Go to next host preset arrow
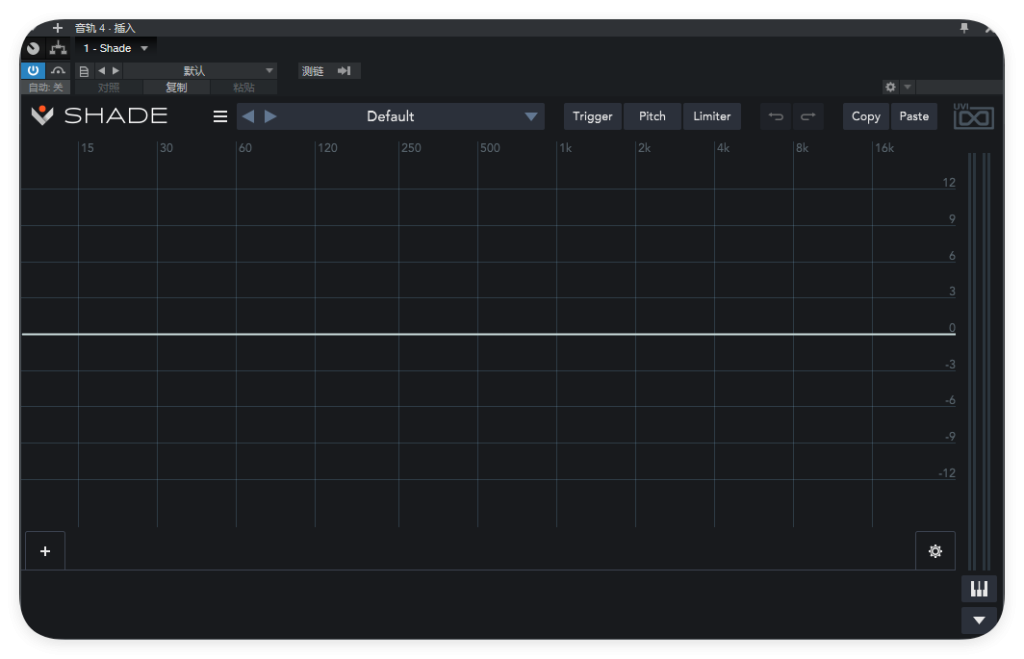Image resolution: width=1024 pixels, height=659 pixels. point(116,71)
